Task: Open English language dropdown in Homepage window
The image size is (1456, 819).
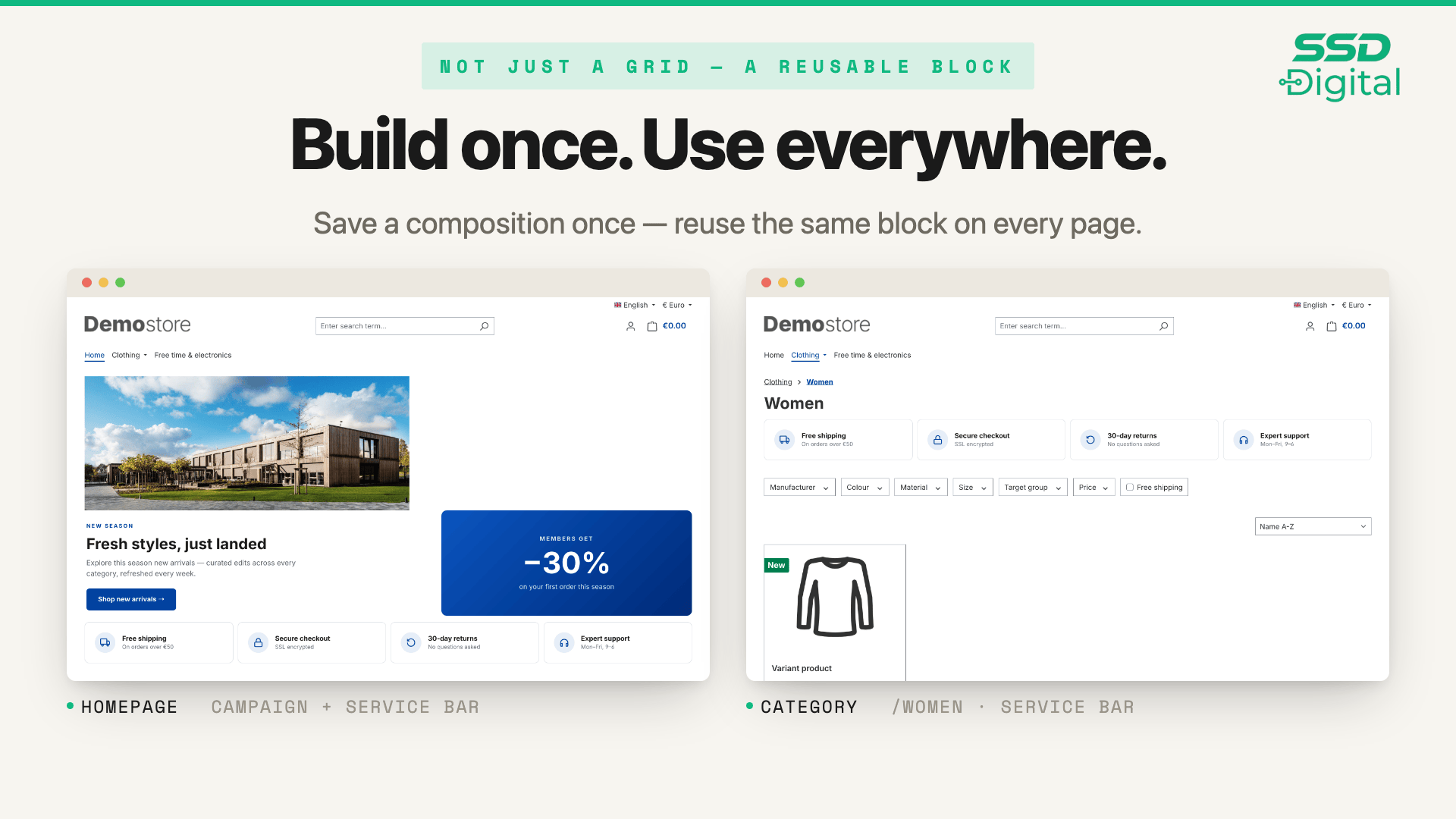Action: coord(635,305)
